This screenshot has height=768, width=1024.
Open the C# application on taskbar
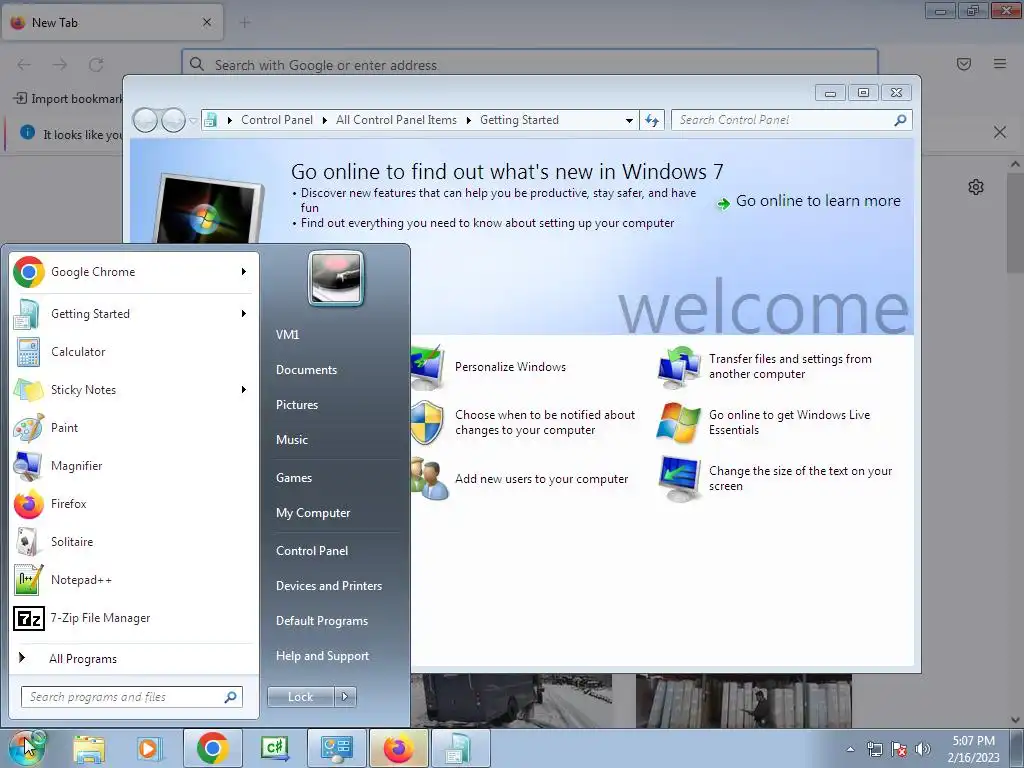point(275,748)
